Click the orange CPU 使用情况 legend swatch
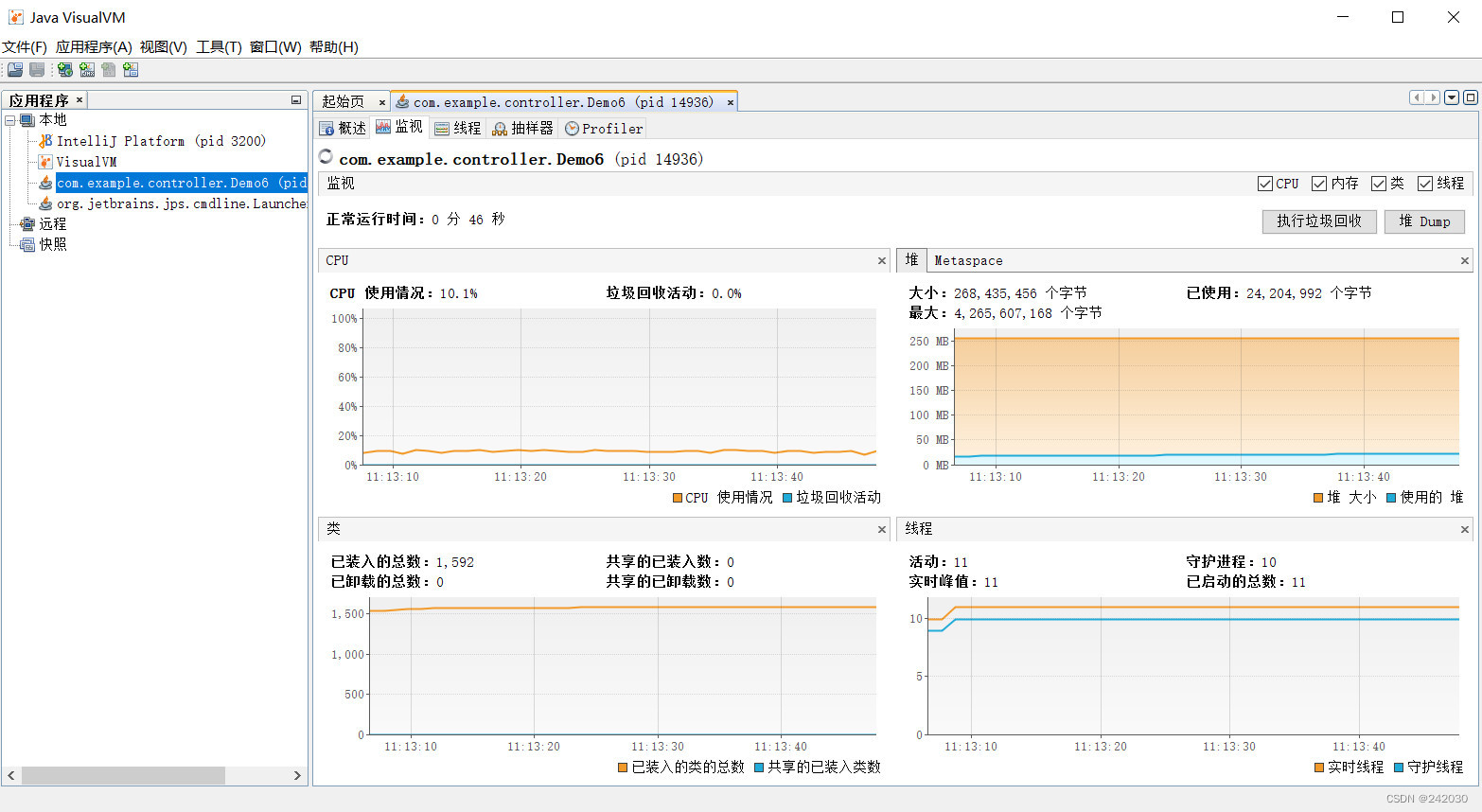The height and width of the screenshot is (812, 1482). (678, 498)
